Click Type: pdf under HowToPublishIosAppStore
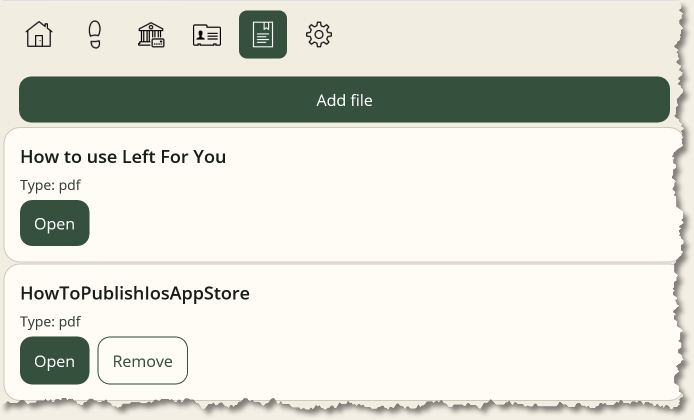 (50, 322)
